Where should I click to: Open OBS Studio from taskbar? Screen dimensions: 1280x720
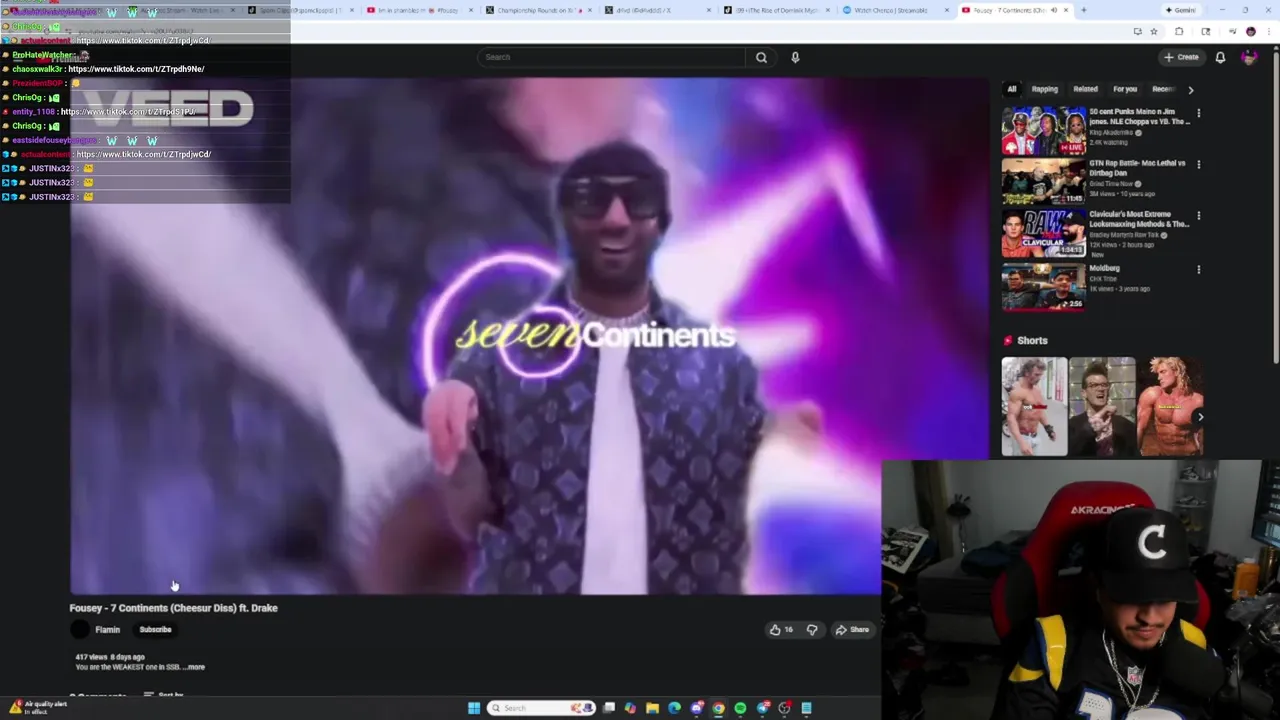click(x=784, y=708)
